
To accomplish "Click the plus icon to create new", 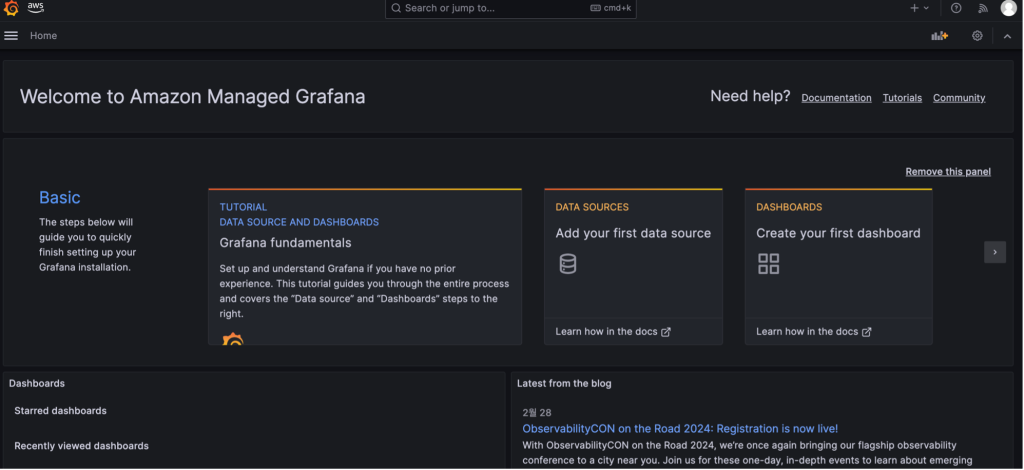I will pos(914,8).
